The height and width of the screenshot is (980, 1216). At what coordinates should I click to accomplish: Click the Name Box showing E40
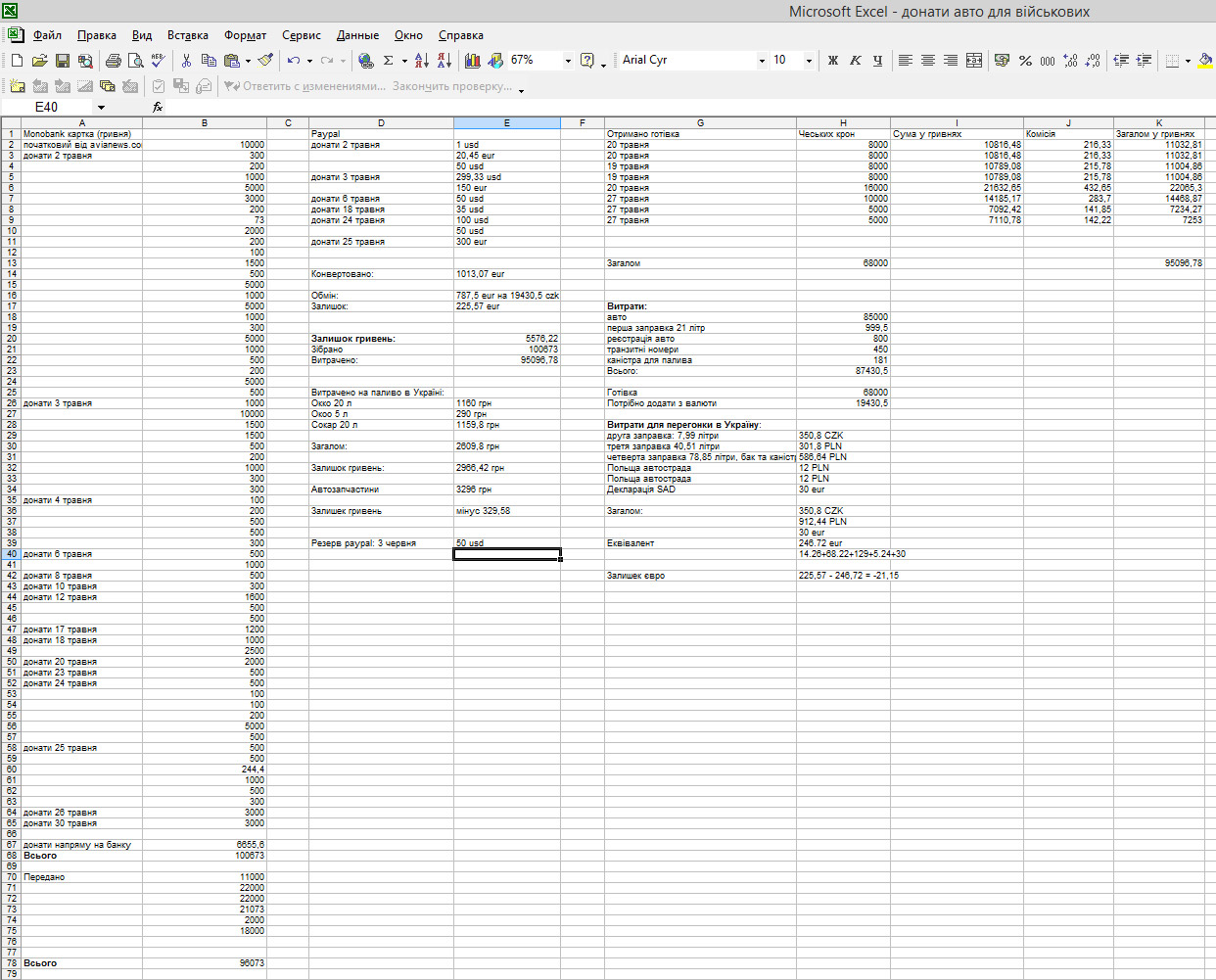47,107
